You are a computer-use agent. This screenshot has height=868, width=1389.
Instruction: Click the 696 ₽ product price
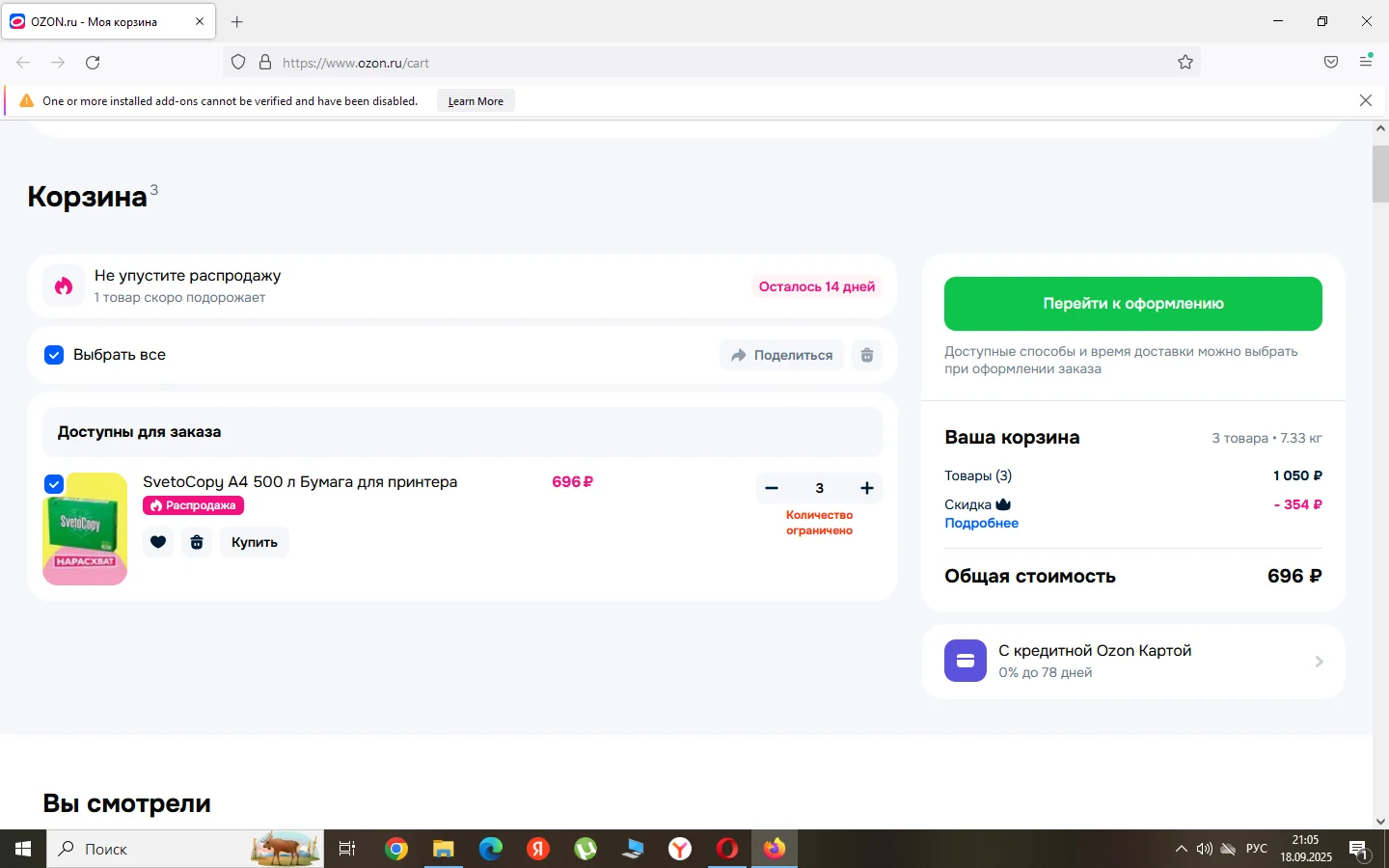click(572, 482)
